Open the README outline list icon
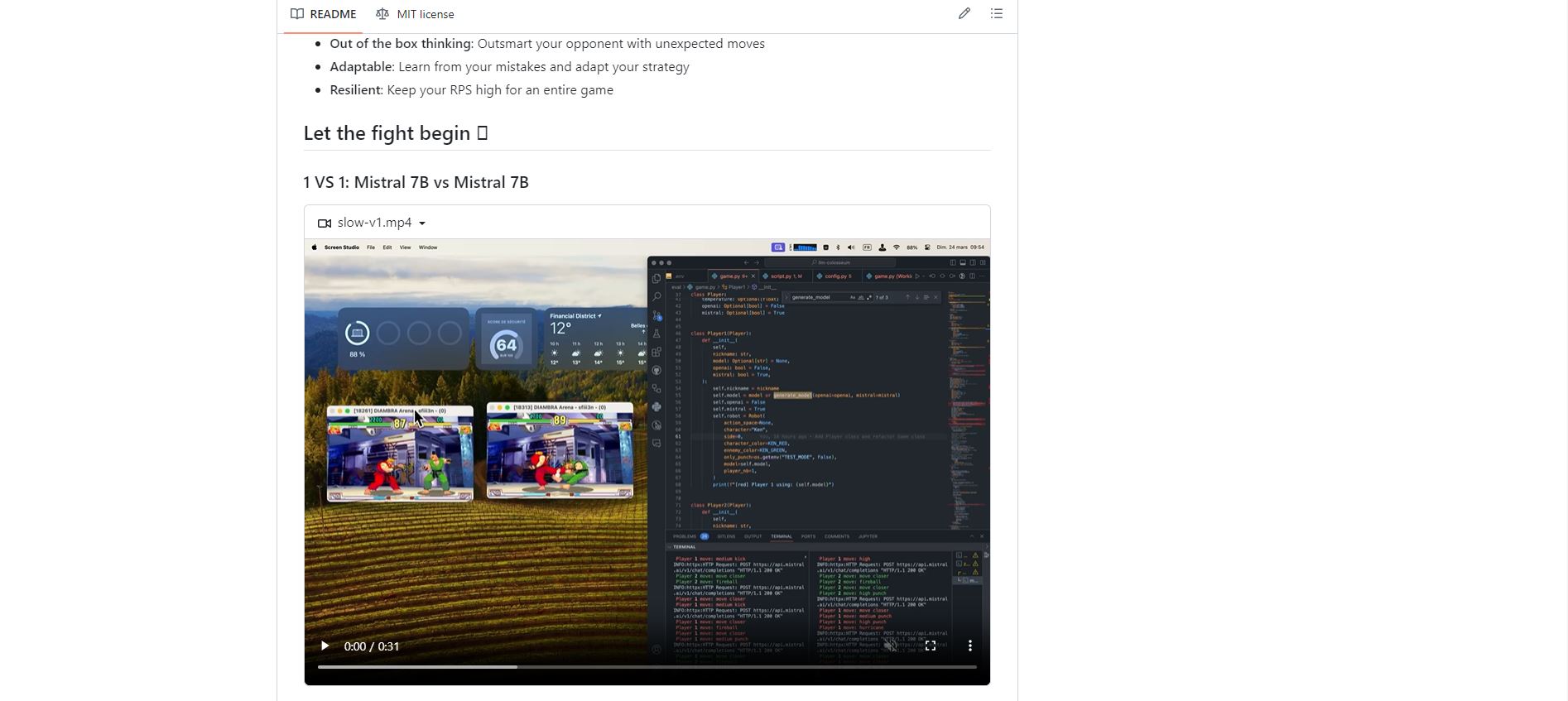The width and height of the screenshot is (1568, 701). (997, 14)
